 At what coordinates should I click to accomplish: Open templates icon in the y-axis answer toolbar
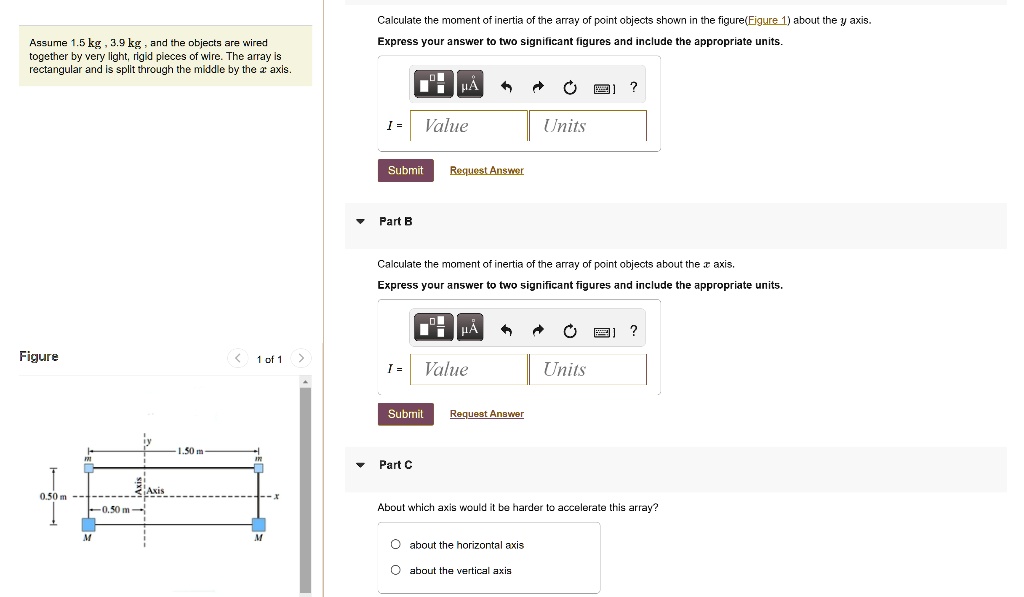coord(435,86)
